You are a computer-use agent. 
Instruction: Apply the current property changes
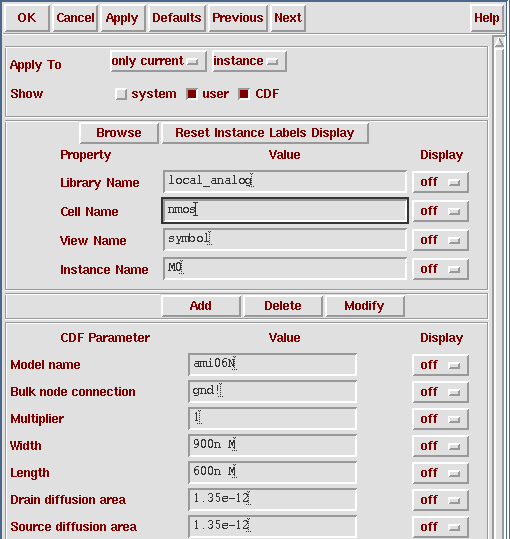[122, 18]
